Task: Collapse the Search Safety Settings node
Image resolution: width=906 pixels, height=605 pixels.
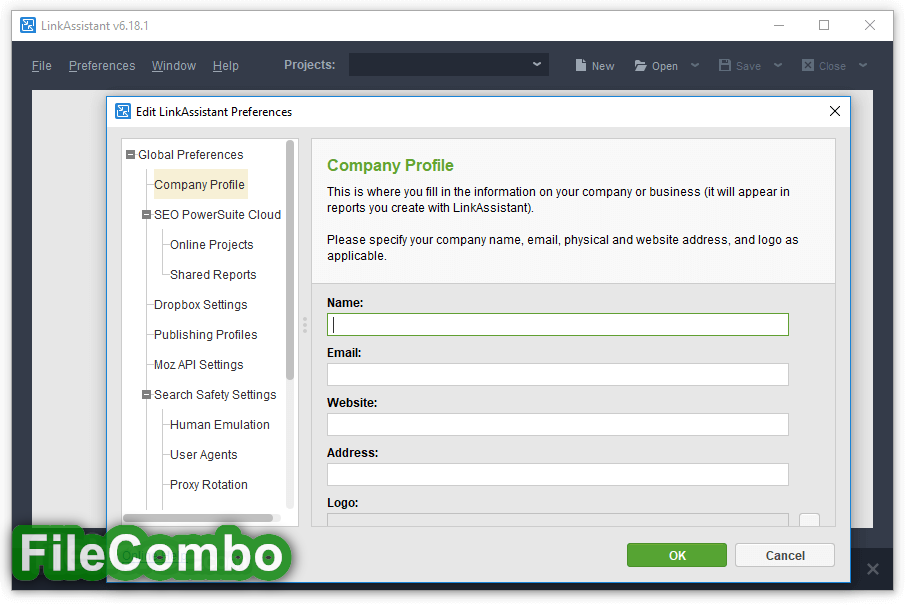Action: pyautogui.click(x=147, y=395)
